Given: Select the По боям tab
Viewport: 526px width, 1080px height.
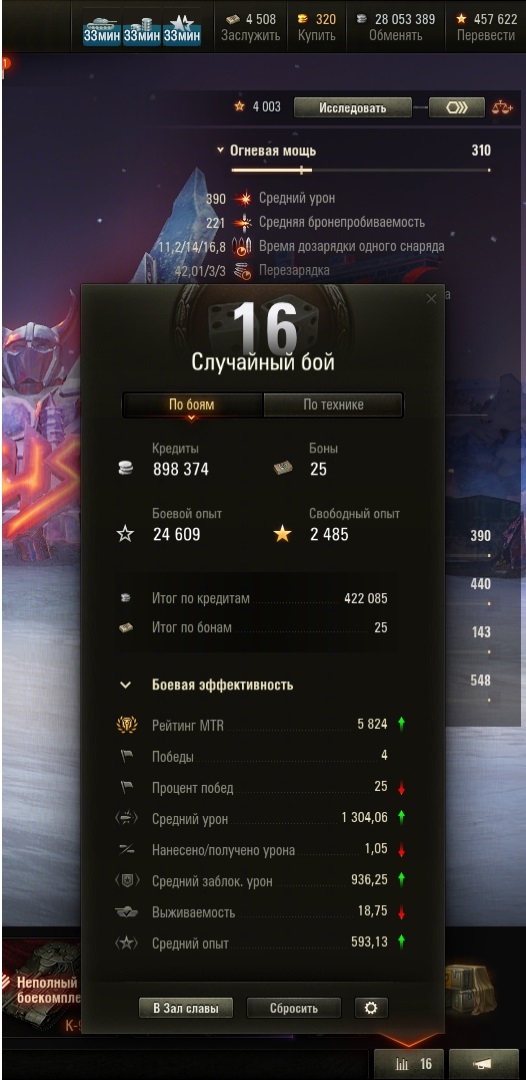Looking at the screenshot, I should (192, 405).
